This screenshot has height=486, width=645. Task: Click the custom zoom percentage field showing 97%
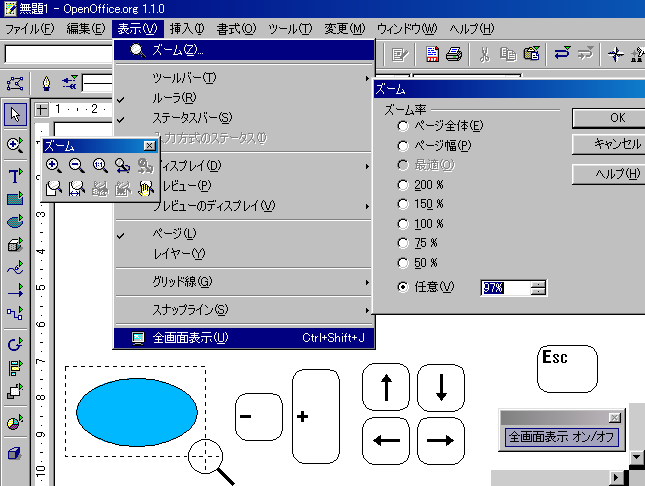pos(505,288)
